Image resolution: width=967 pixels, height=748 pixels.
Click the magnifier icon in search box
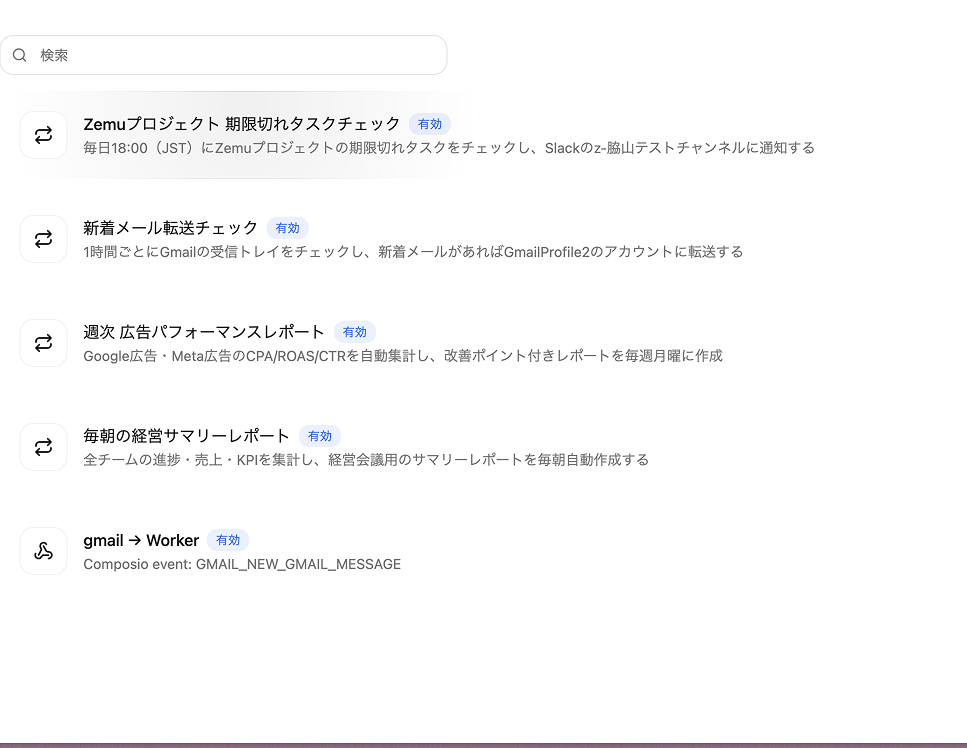[x=20, y=55]
